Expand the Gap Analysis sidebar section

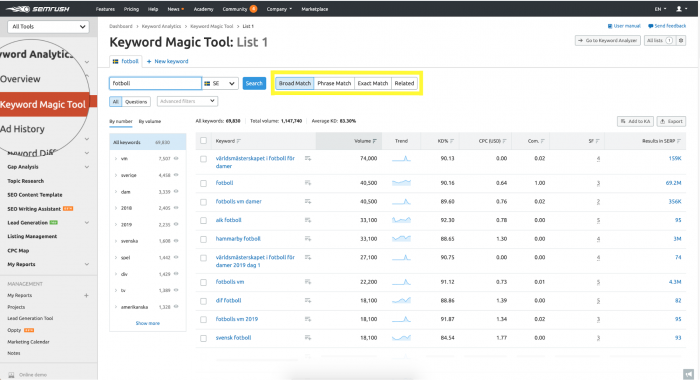coord(87,167)
